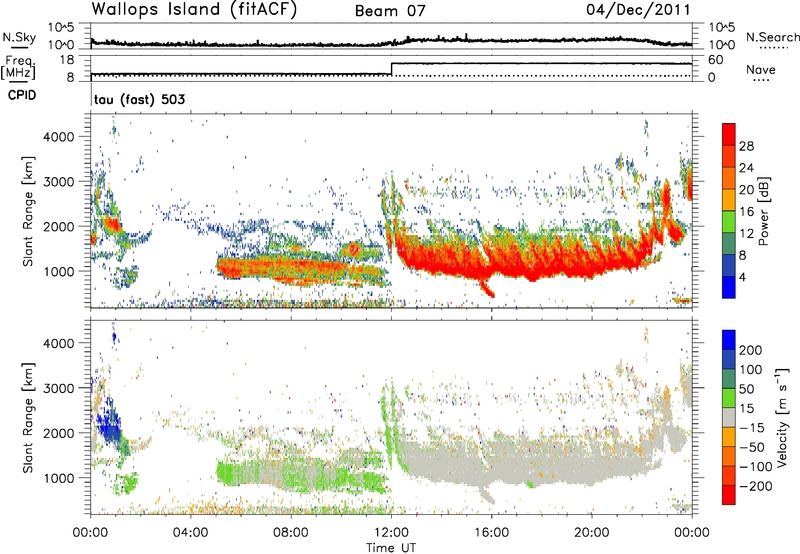800x554 pixels.
Task: Click the date '04/Dec/2011'
Action: point(638,9)
